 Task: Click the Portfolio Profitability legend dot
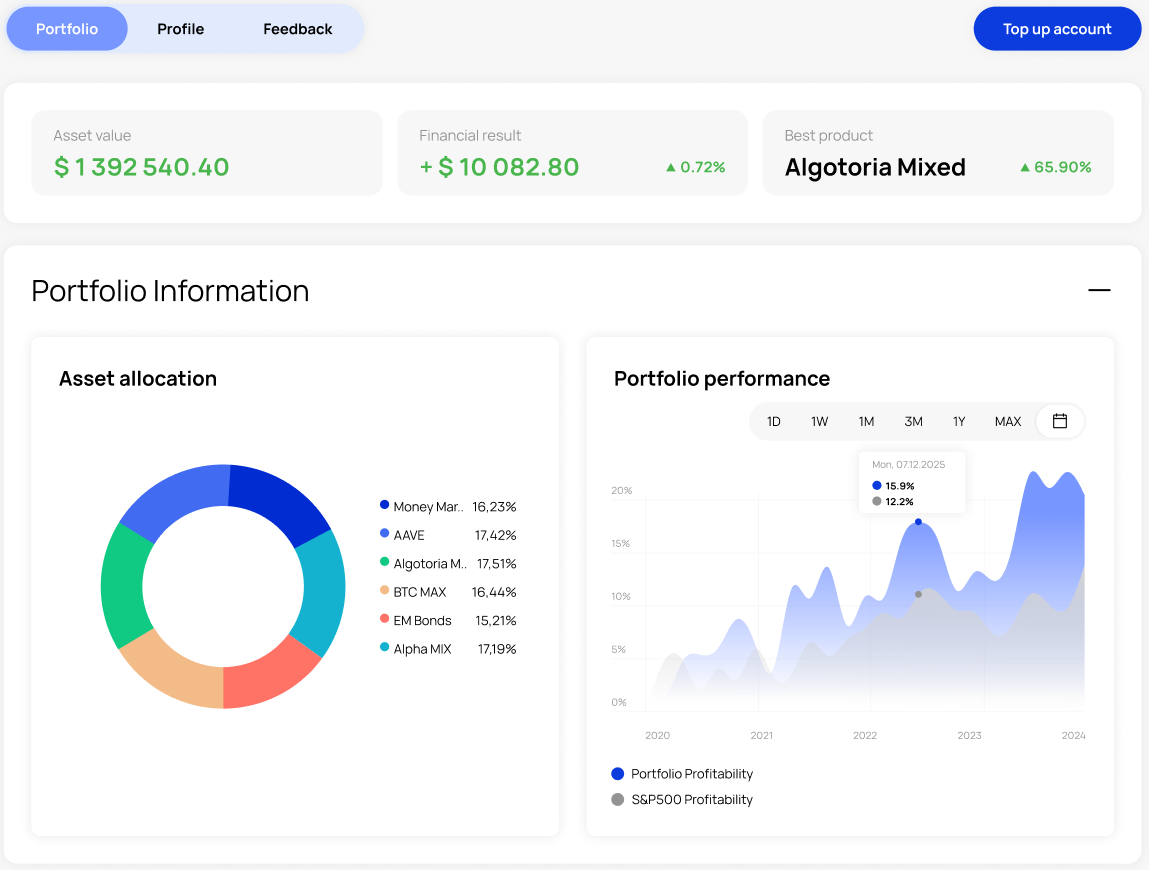617,774
